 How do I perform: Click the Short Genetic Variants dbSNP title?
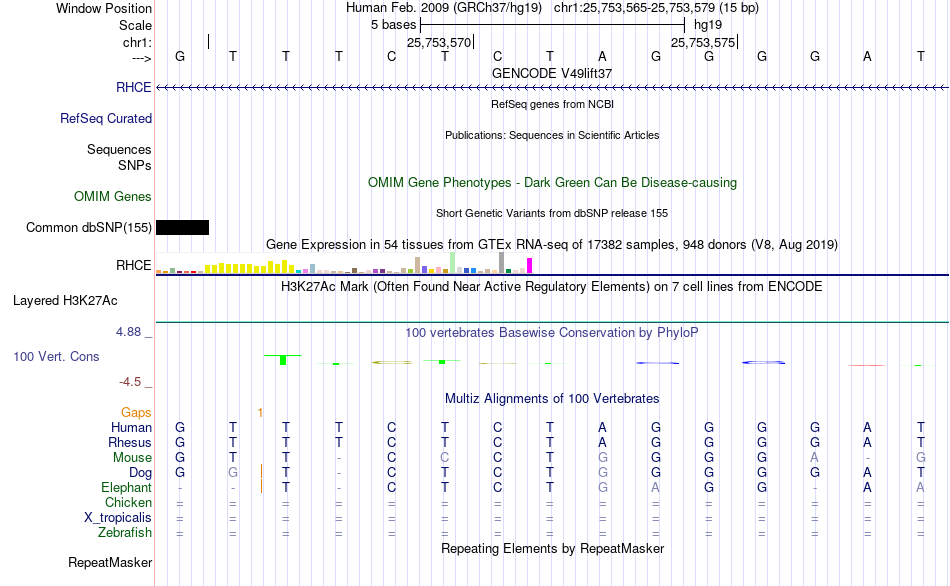pos(552,213)
